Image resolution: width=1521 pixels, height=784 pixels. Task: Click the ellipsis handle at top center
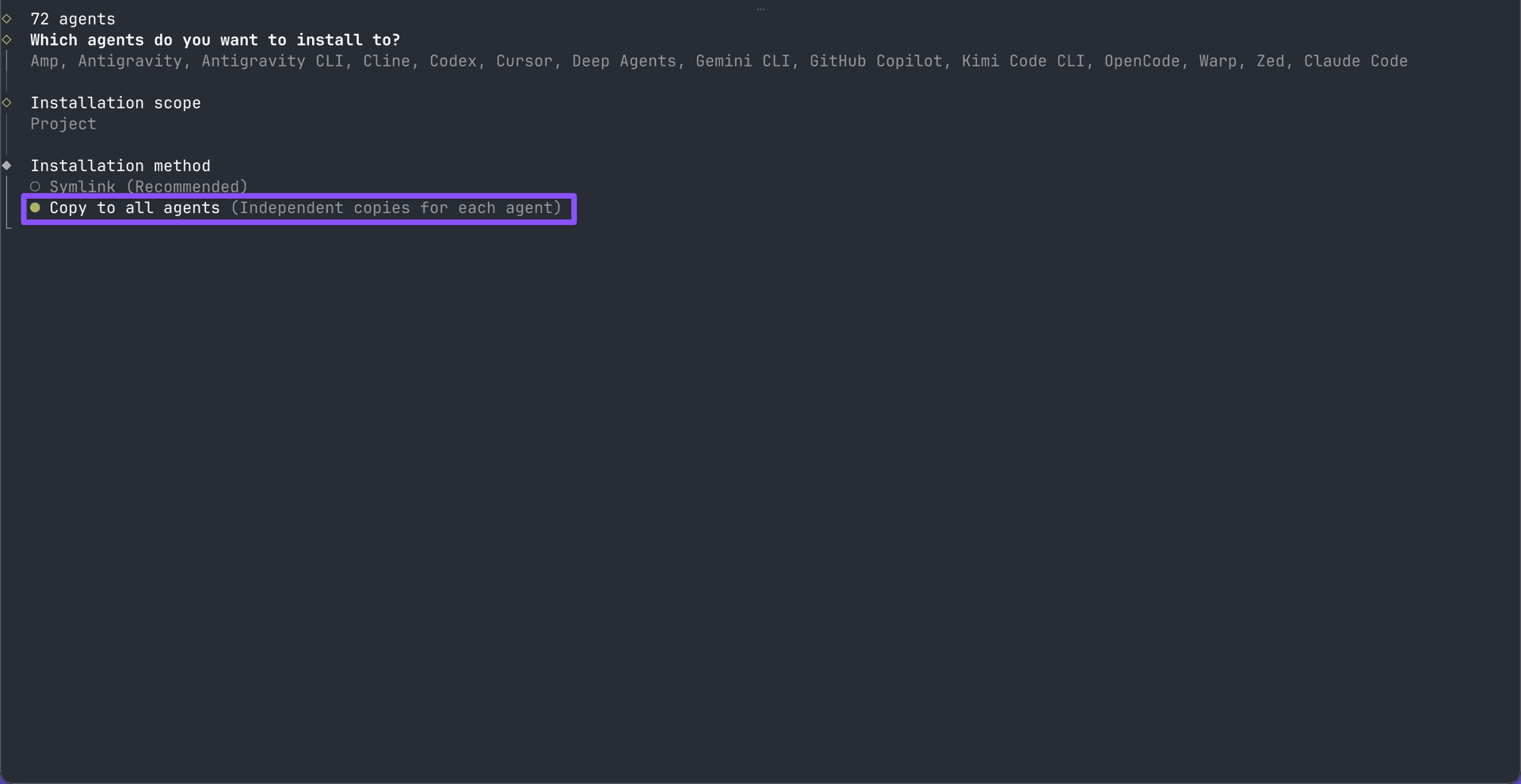(x=760, y=9)
